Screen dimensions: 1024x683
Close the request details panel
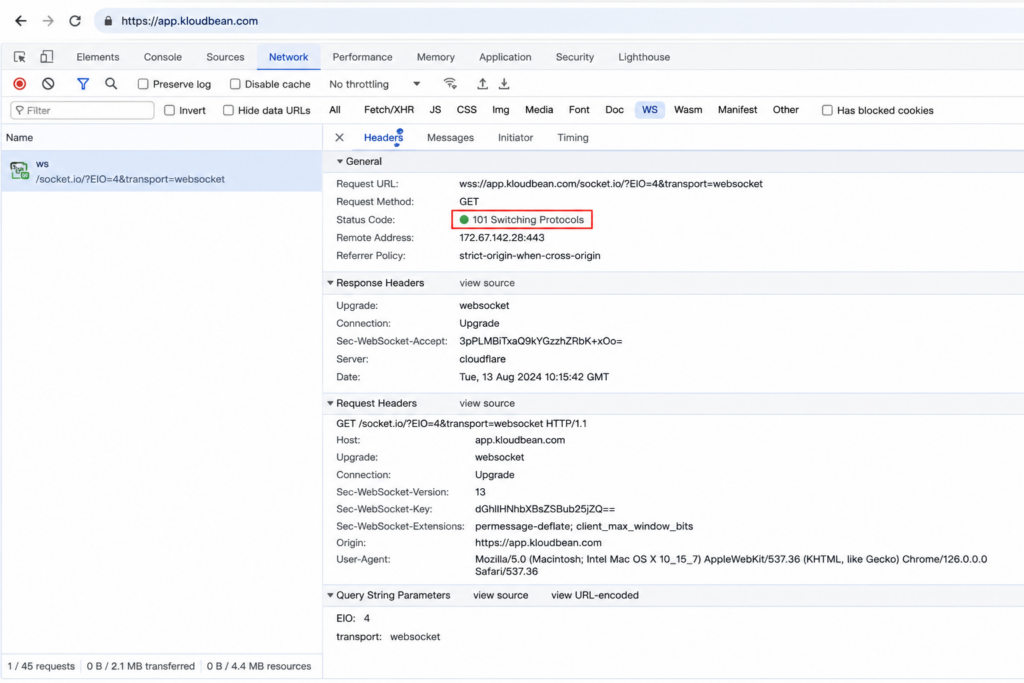tap(340, 137)
